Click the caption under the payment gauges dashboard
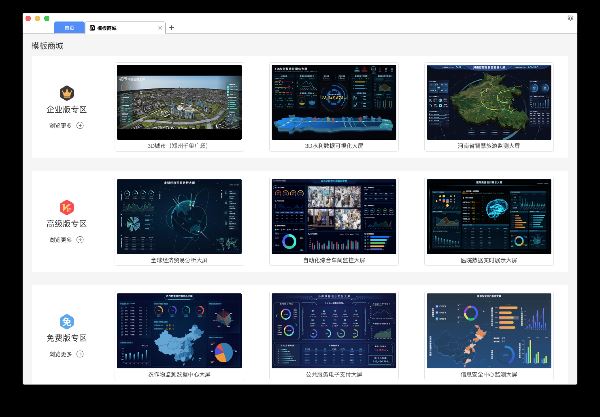Image resolution: width=600 pixels, height=417 pixels. pos(334,375)
